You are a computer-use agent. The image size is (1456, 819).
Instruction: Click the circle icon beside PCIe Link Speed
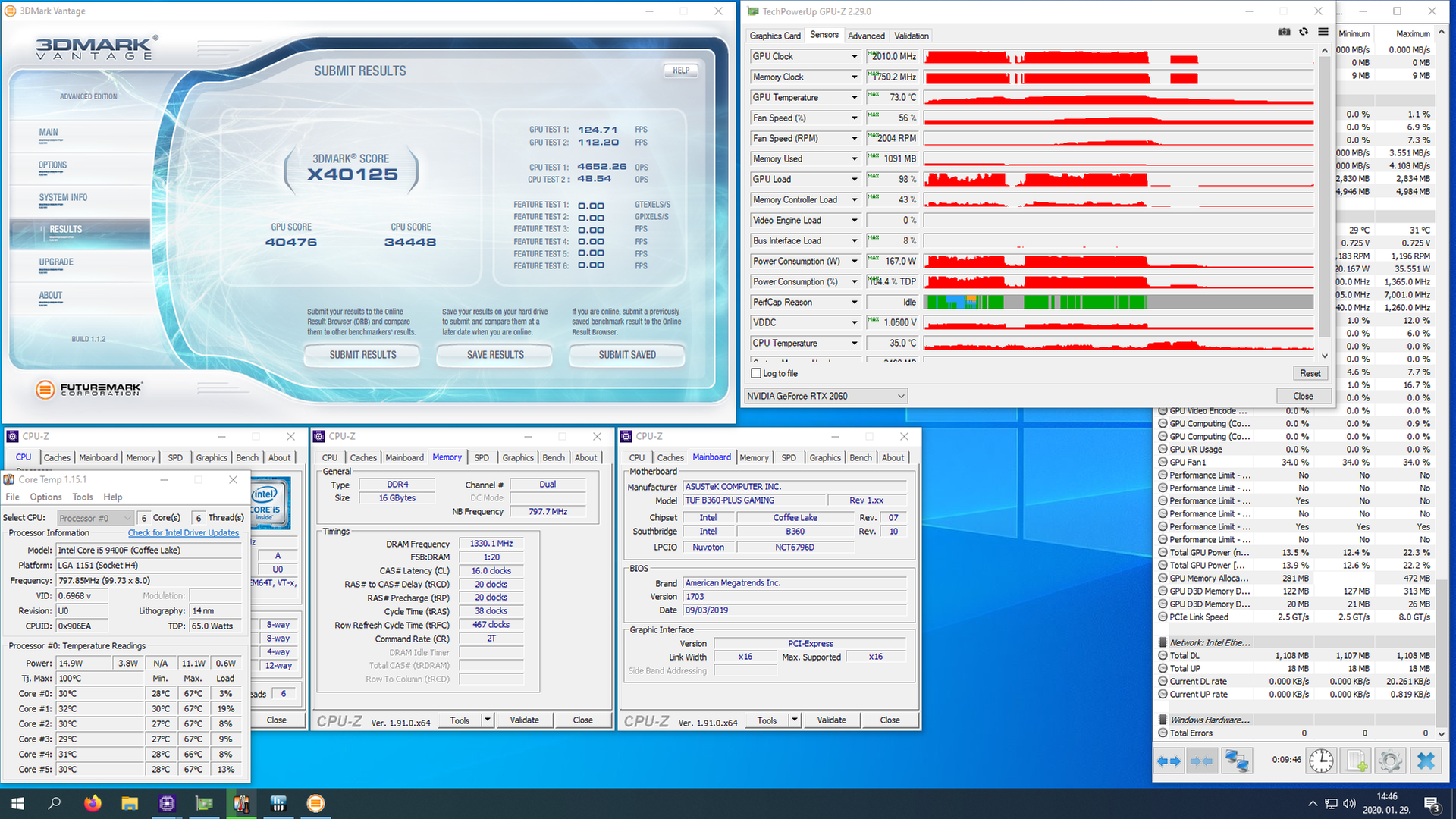(1163, 617)
